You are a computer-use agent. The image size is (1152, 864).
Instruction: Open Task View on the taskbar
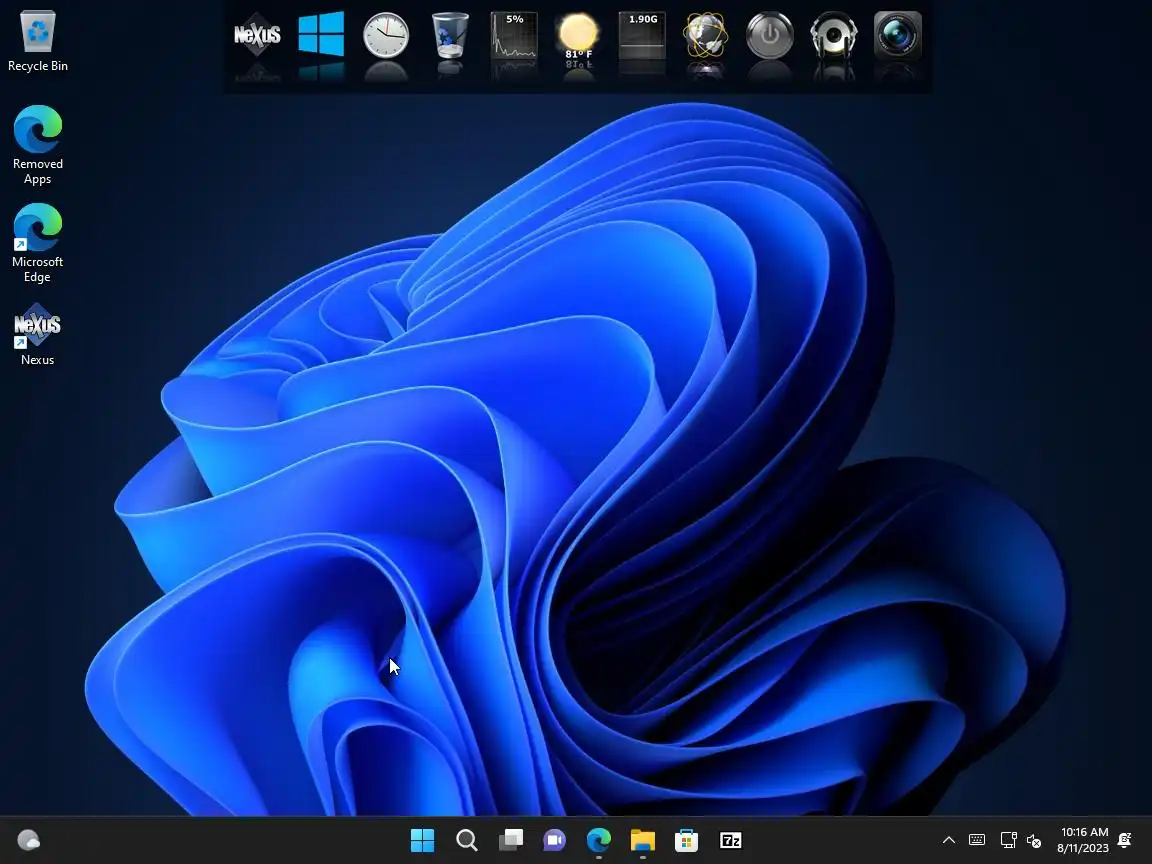point(511,840)
